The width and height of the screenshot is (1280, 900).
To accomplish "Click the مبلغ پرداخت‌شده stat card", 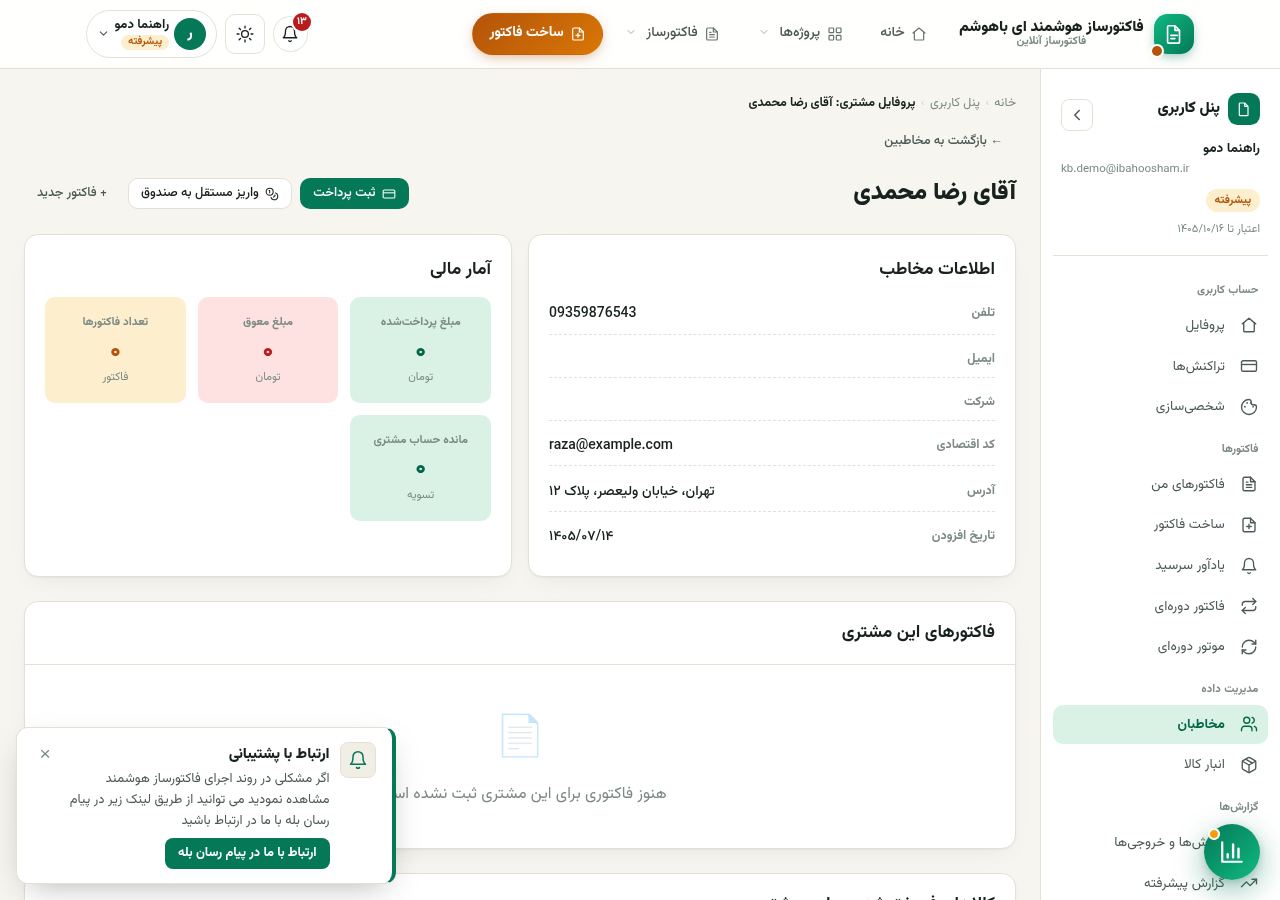I will [x=420, y=350].
